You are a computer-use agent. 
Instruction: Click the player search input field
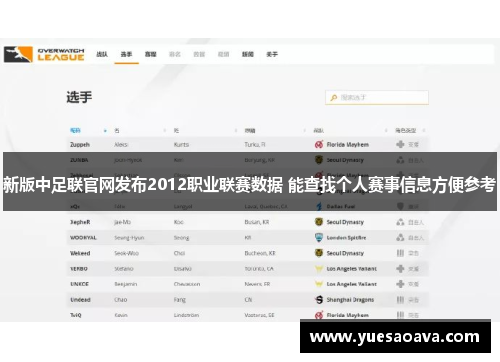[x=377, y=98]
